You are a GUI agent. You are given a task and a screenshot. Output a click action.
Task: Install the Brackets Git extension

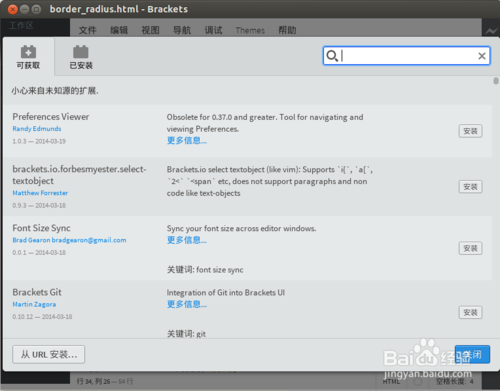point(470,312)
